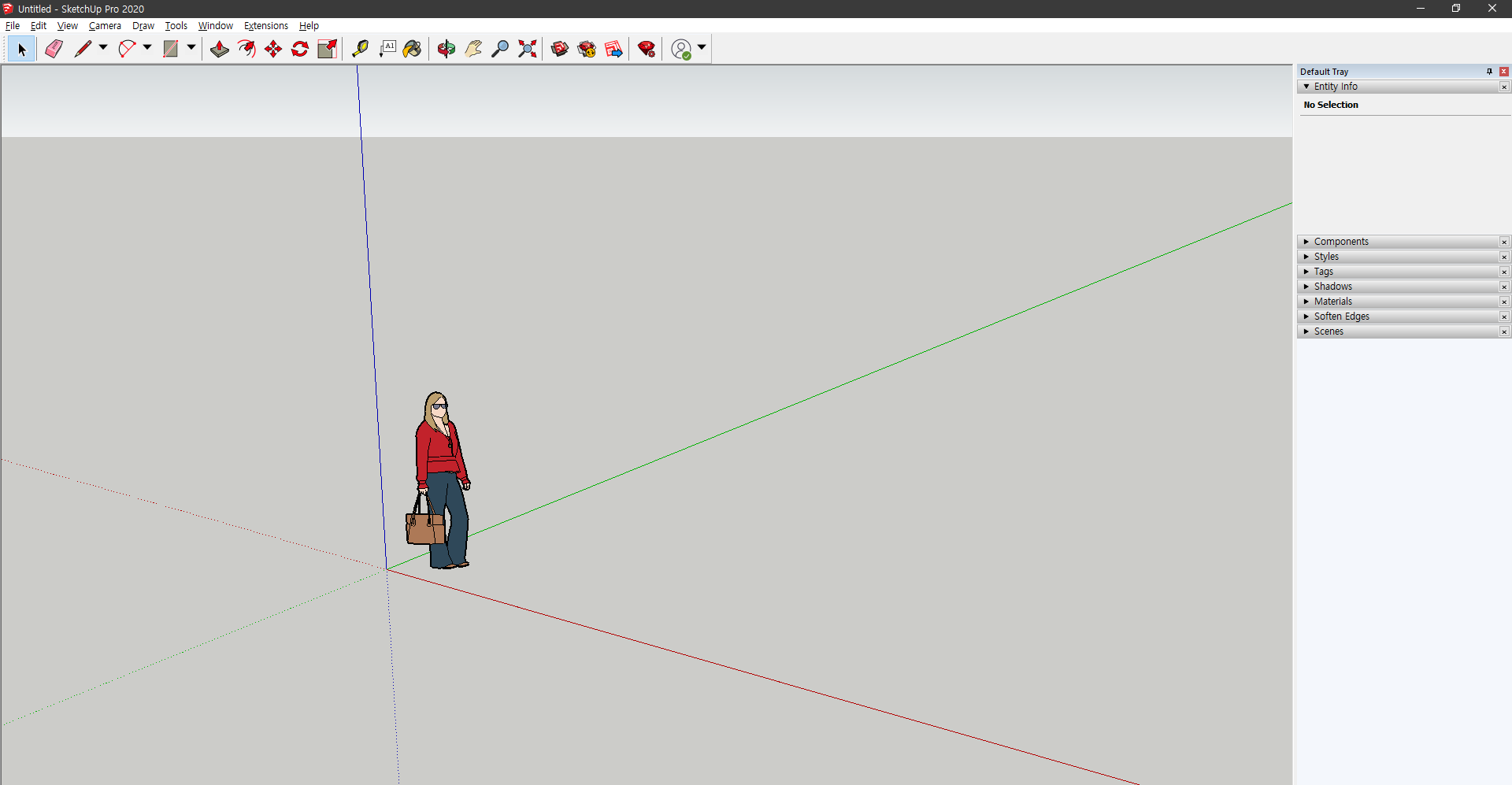Screen dimensions: 1512x785
Task: Select the woman figure in the viewport
Action: click(x=441, y=480)
